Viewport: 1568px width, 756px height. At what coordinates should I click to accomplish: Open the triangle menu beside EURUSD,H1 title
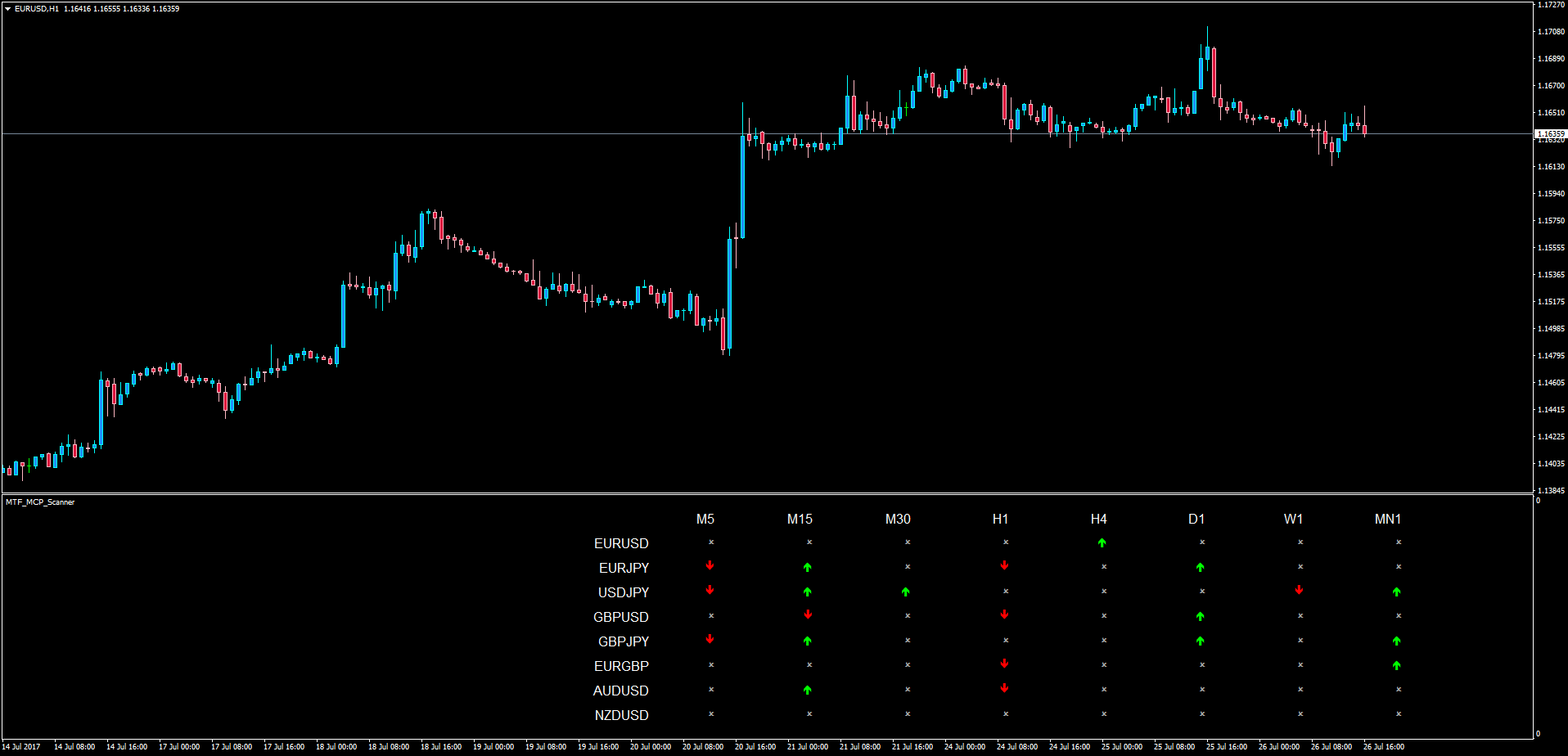7,9
